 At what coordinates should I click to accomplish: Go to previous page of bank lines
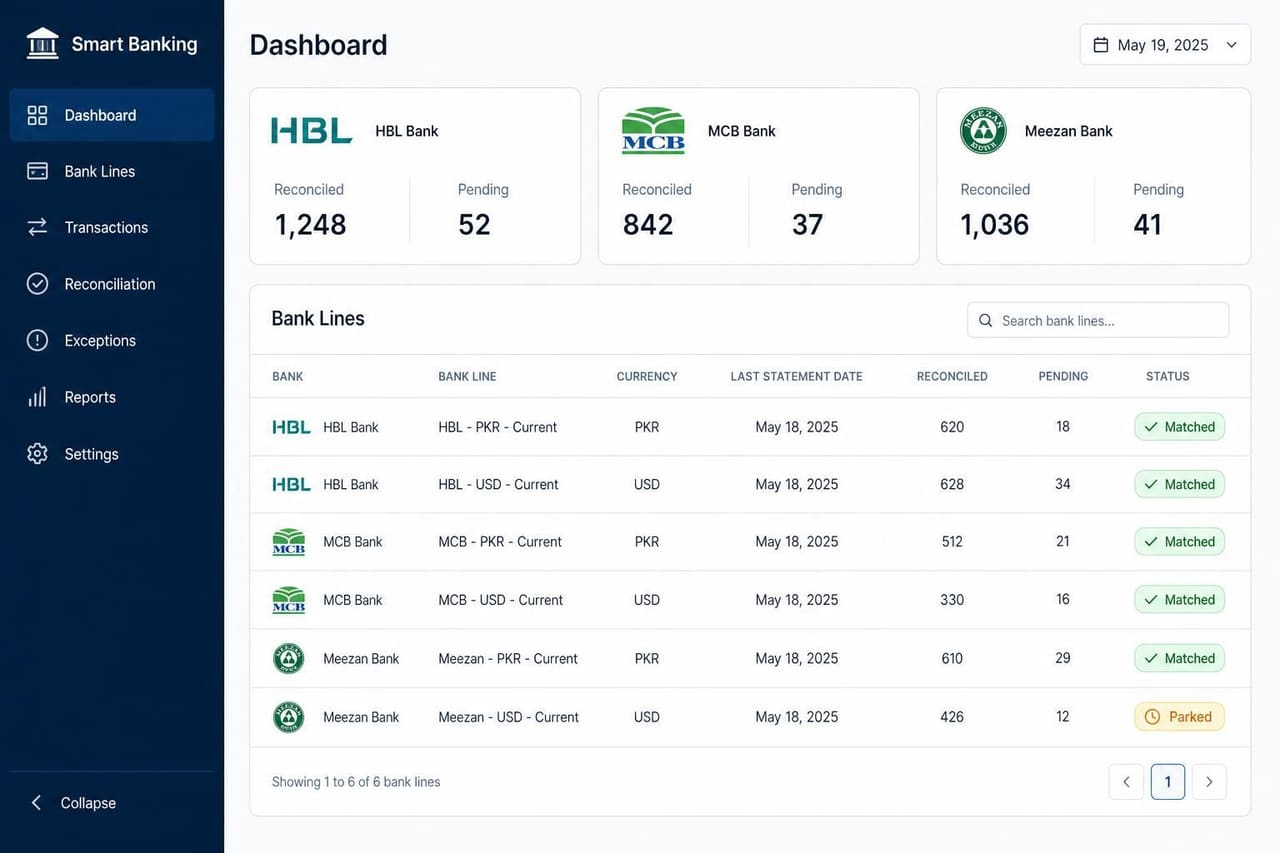point(1126,782)
